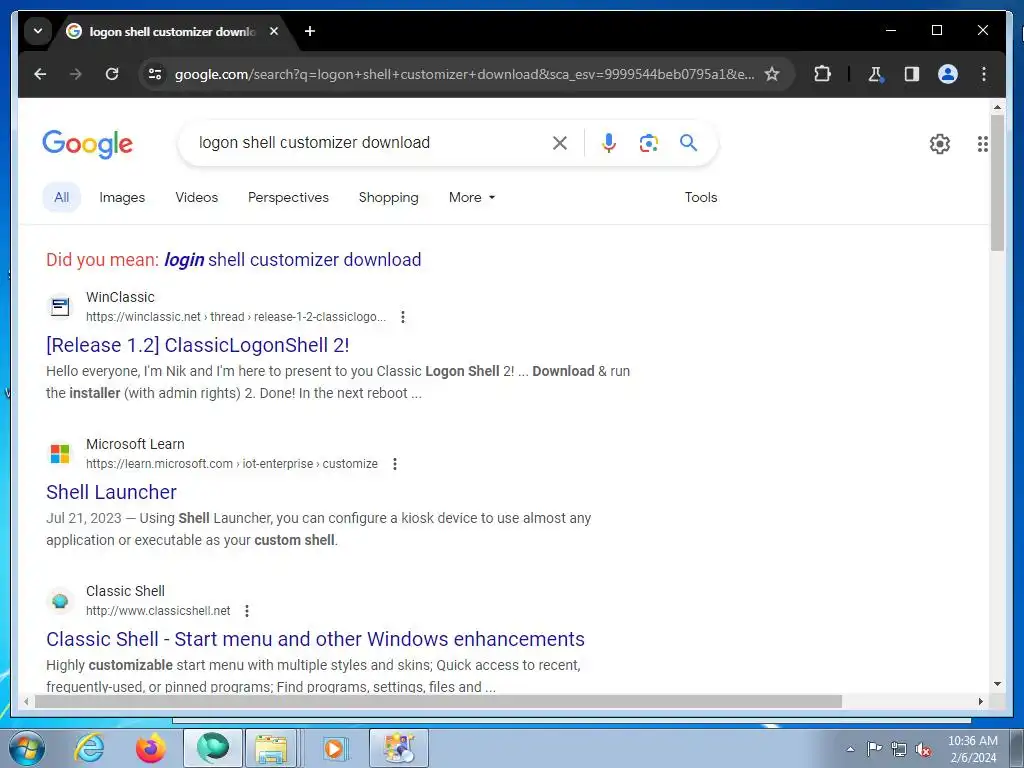Screen dimensions: 1024x768
Task: Open Google quick settings gear
Action: tap(940, 144)
